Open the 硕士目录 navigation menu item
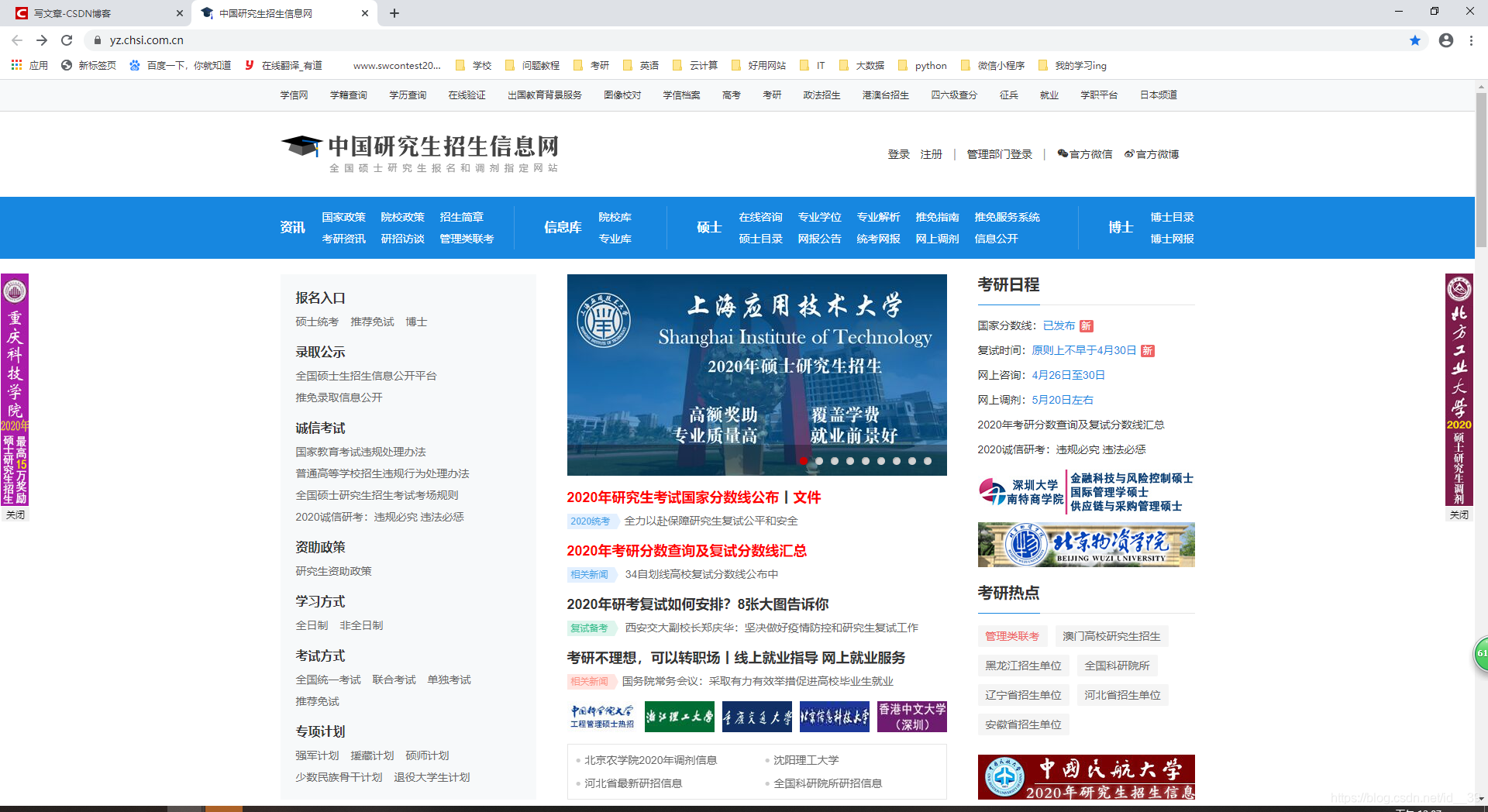 (x=761, y=239)
